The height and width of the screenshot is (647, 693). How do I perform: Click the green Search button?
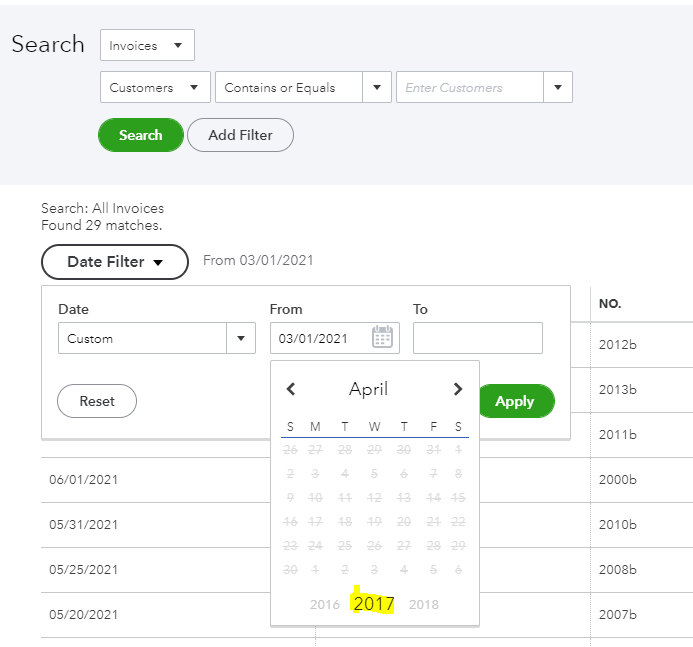141,135
